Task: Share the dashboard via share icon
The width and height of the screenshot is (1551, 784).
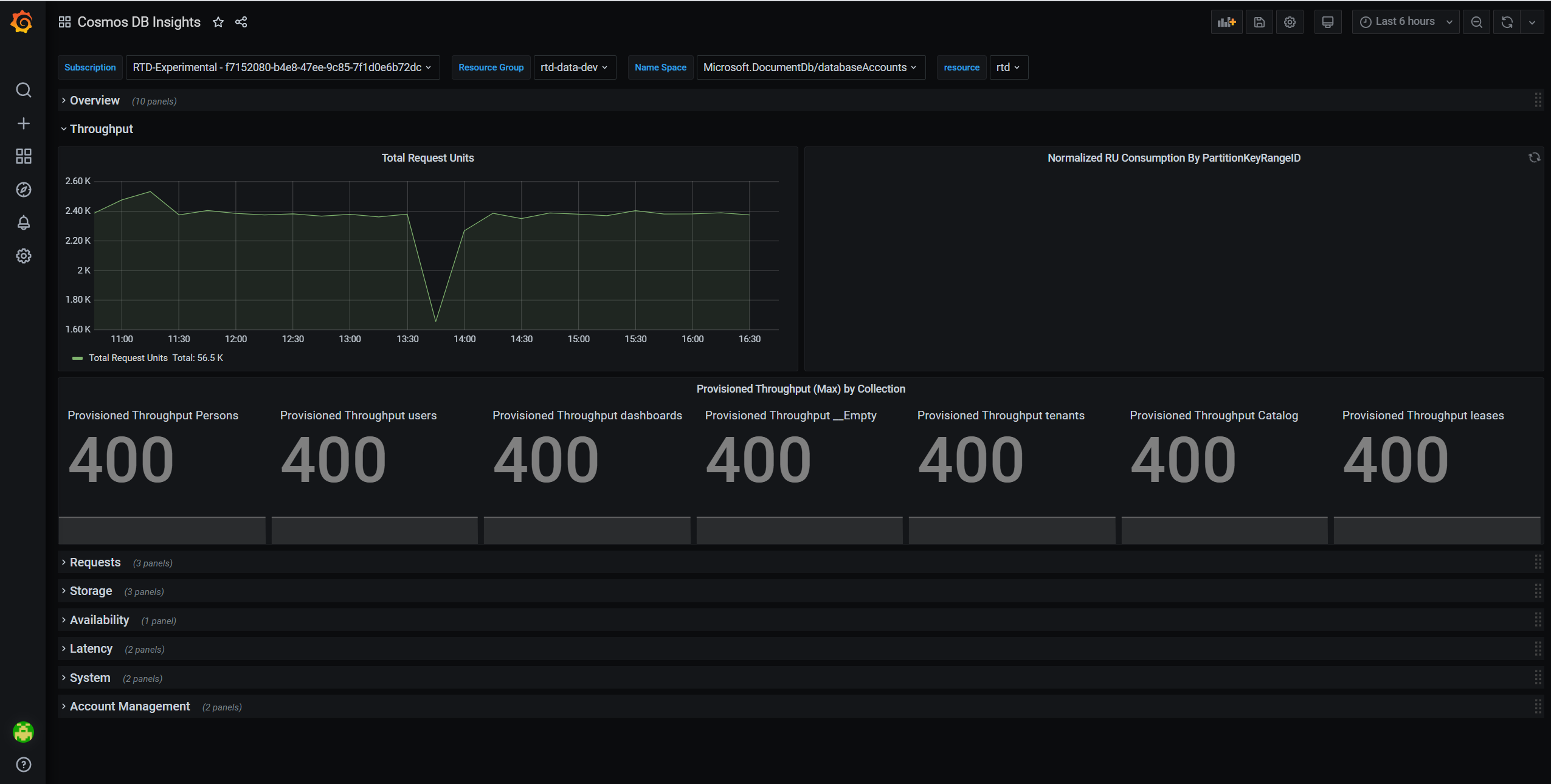Action: 241,22
